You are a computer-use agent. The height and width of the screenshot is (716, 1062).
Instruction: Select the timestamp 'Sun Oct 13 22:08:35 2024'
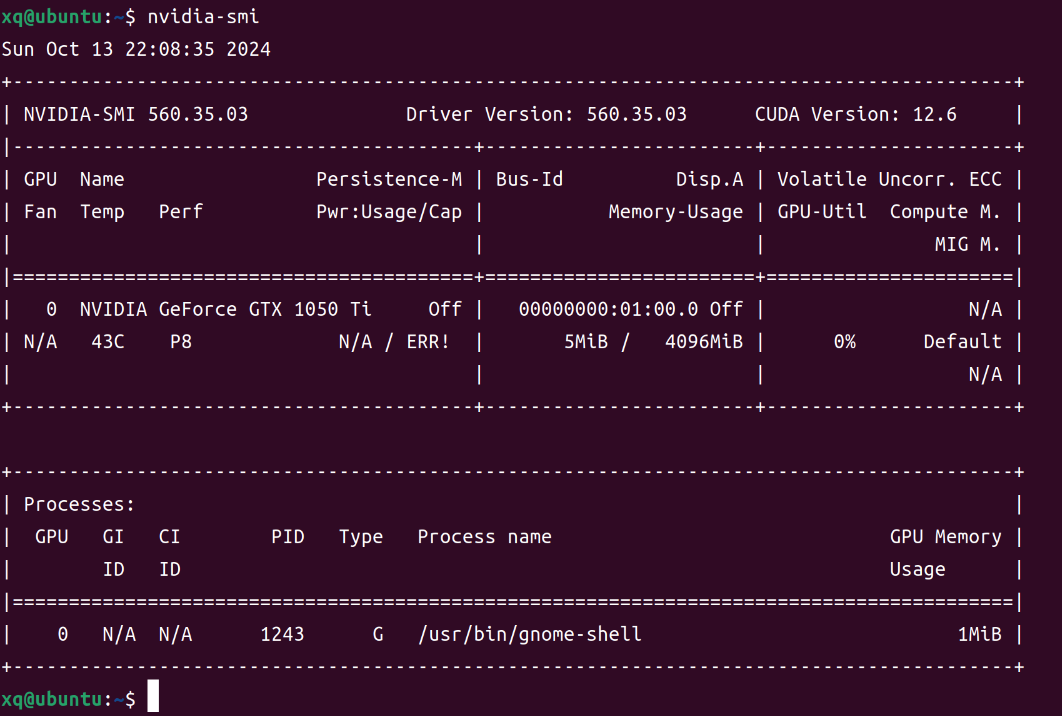click(x=136, y=49)
